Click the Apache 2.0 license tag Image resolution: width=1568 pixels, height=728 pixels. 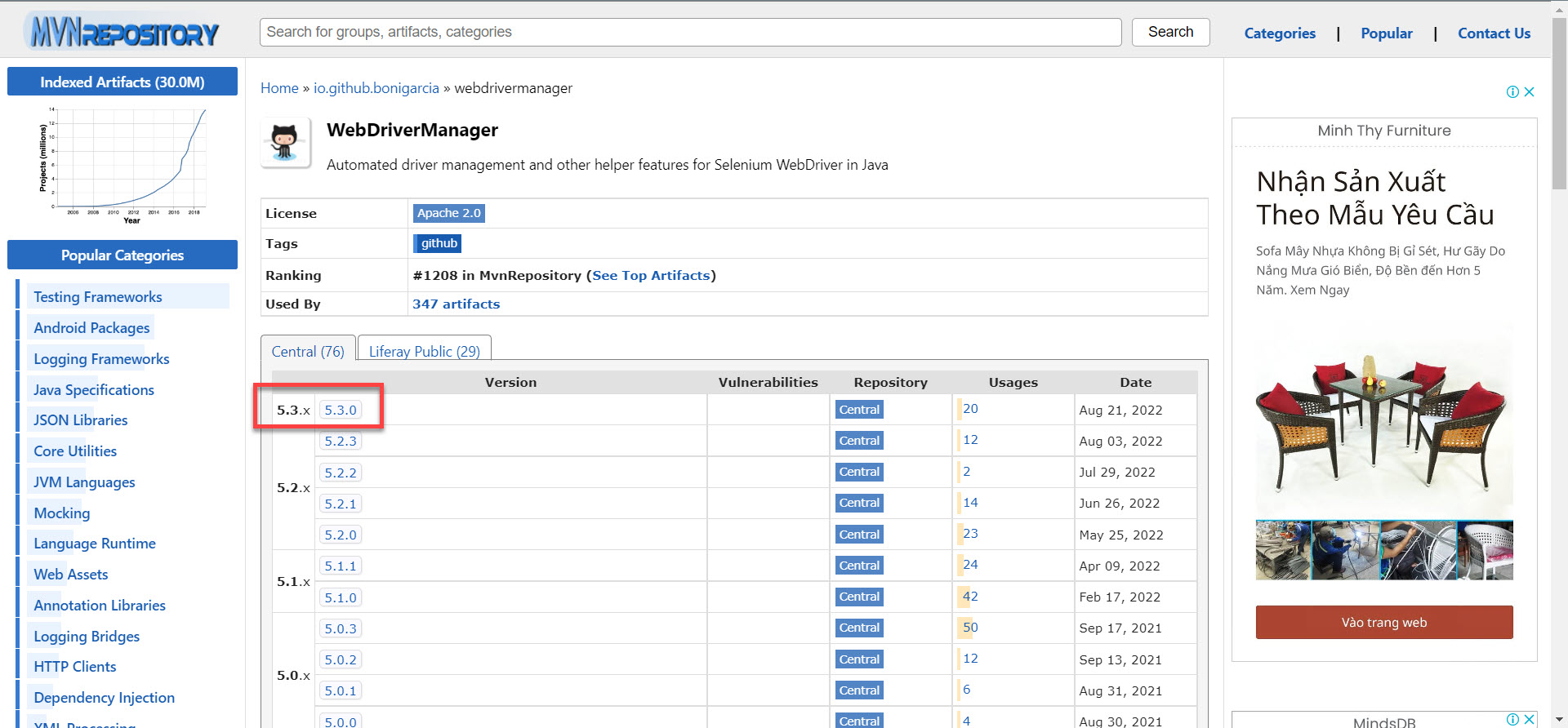click(x=449, y=213)
